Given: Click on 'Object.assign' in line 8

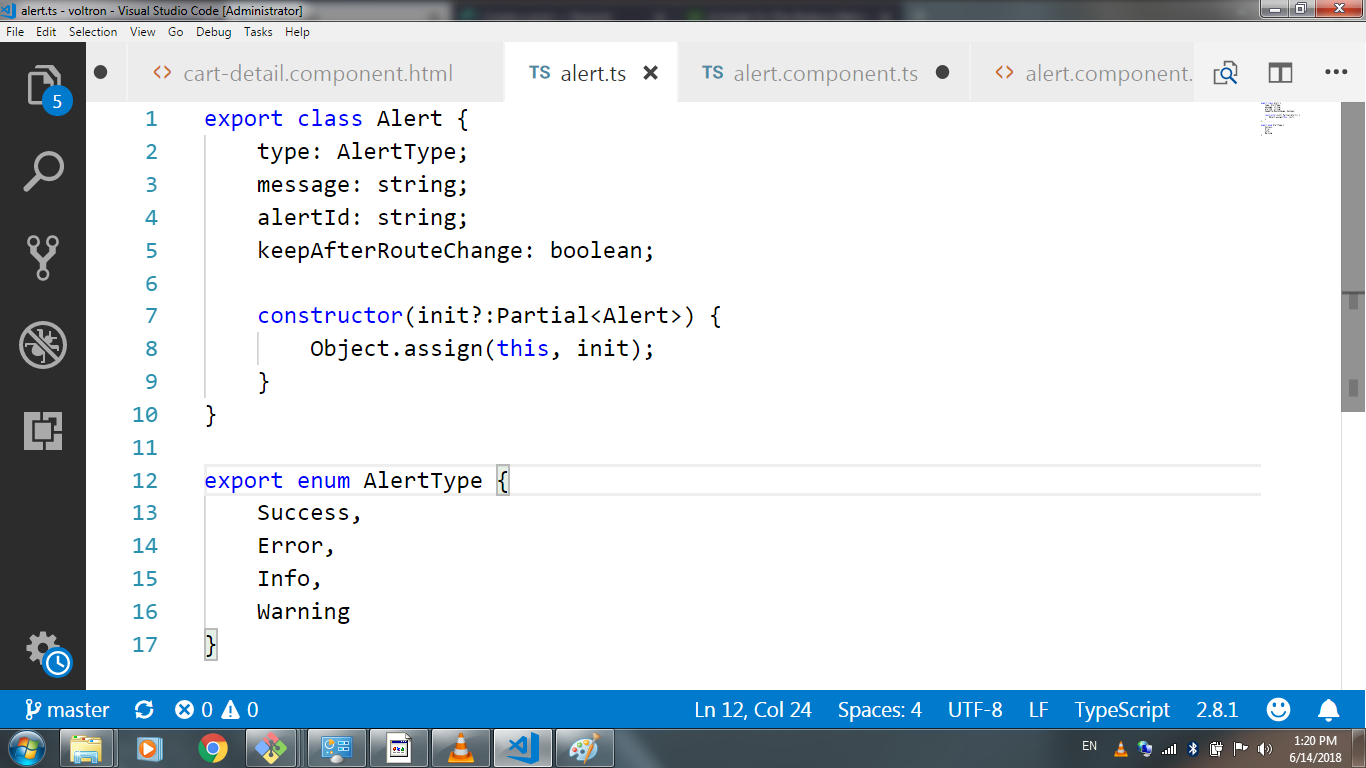Looking at the screenshot, I should click(x=396, y=349).
